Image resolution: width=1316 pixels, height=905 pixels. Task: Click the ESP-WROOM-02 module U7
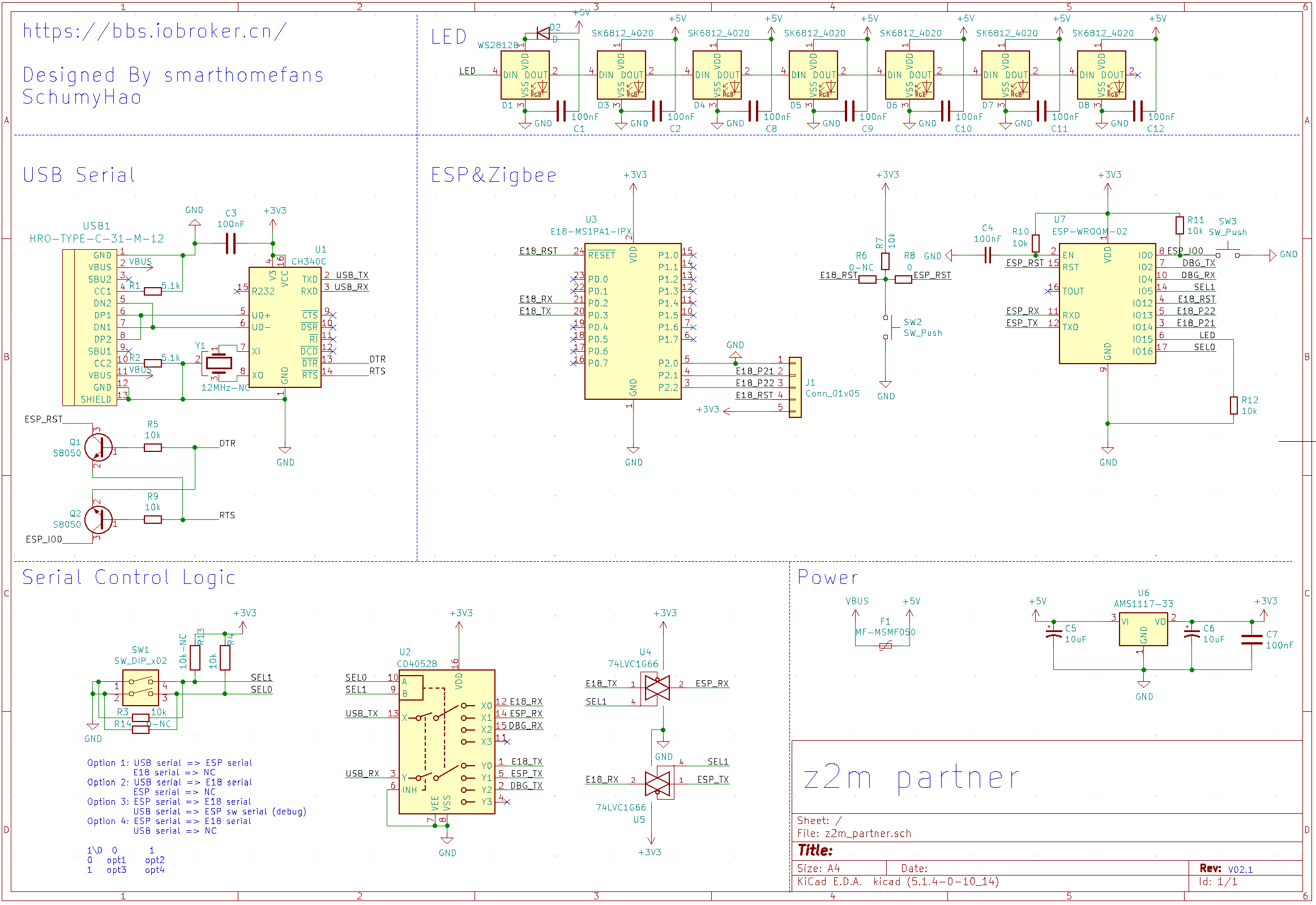(x=1107, y=304)
